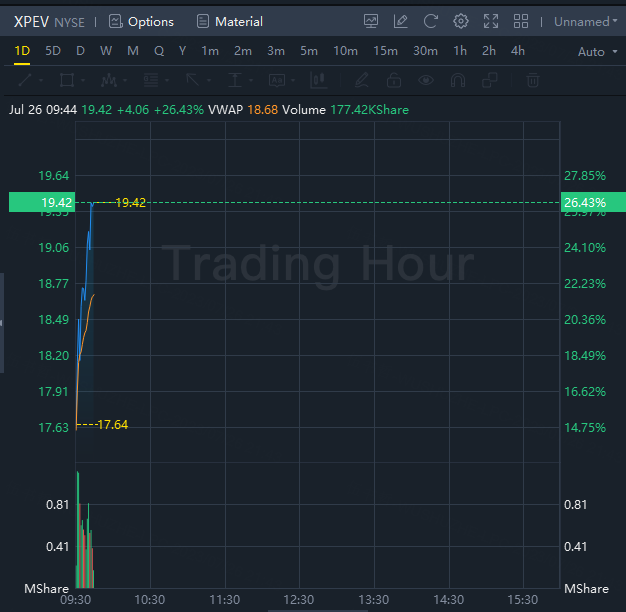Expand the line tool options arrow
The height and width of the screenshot is (612, 626).
(x=41, y=80)
